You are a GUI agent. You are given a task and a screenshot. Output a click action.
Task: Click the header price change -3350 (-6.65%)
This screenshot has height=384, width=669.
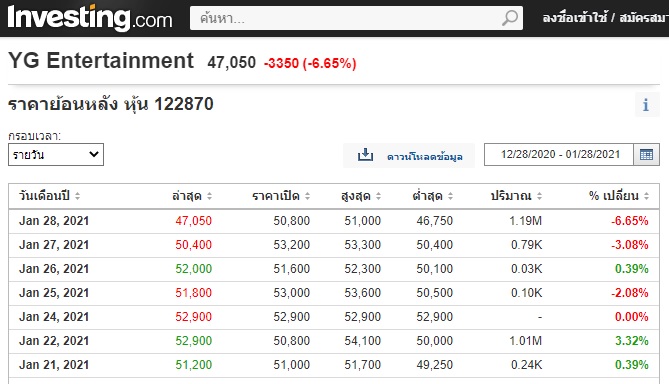click(310, 63)
